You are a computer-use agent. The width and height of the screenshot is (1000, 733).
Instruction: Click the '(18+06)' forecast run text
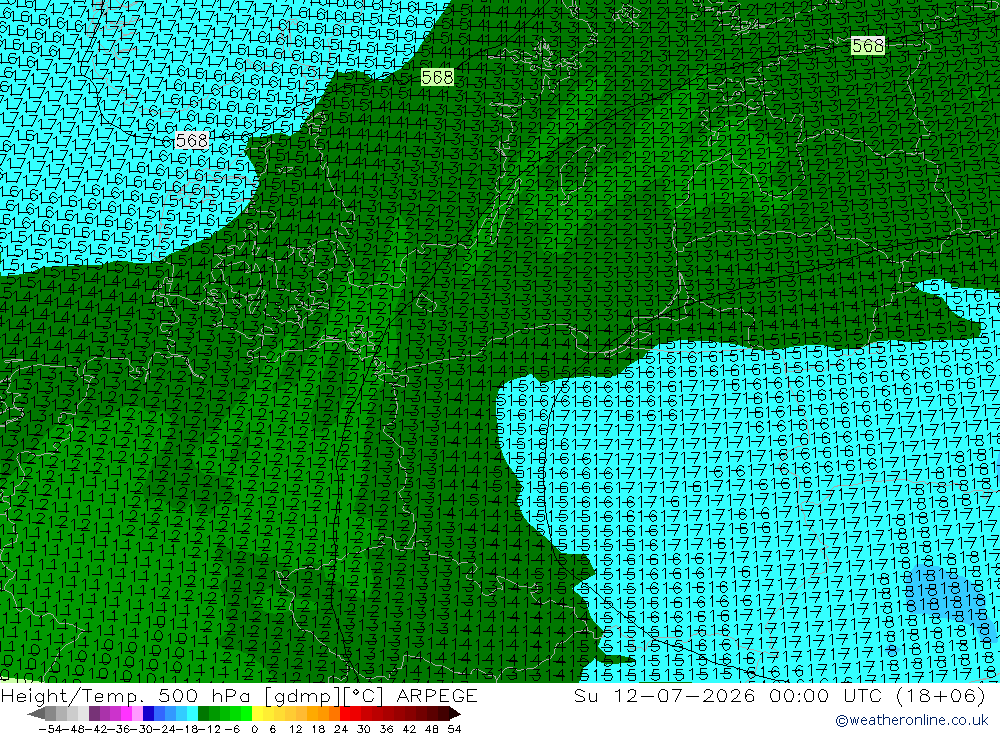click(941, 695)
